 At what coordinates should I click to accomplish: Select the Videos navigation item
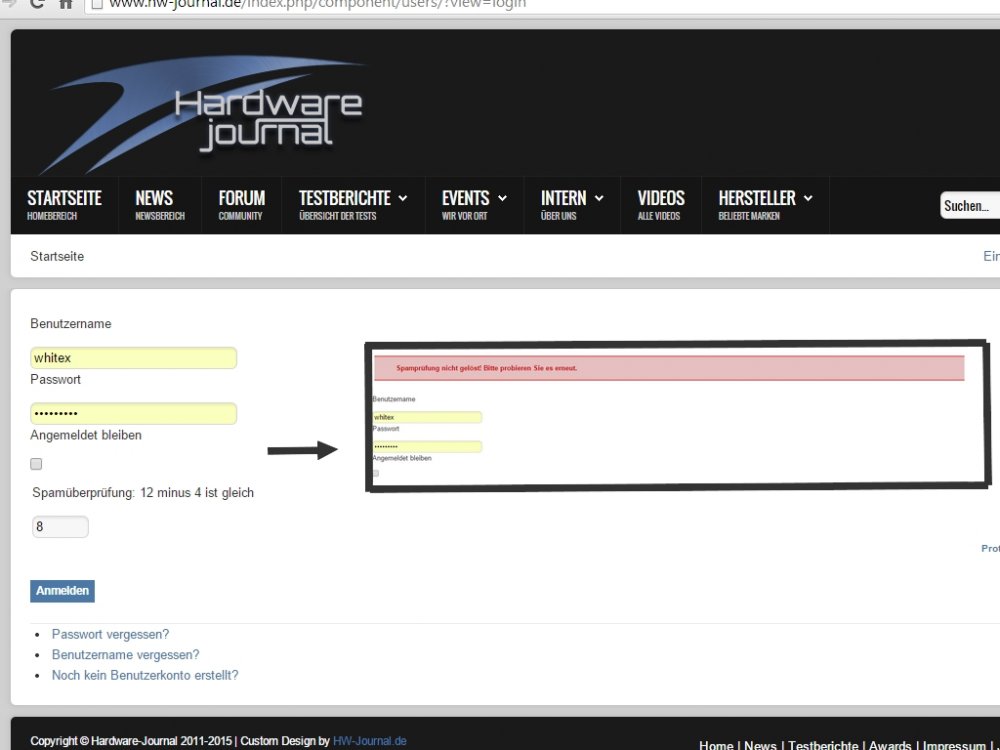(660, 205)
